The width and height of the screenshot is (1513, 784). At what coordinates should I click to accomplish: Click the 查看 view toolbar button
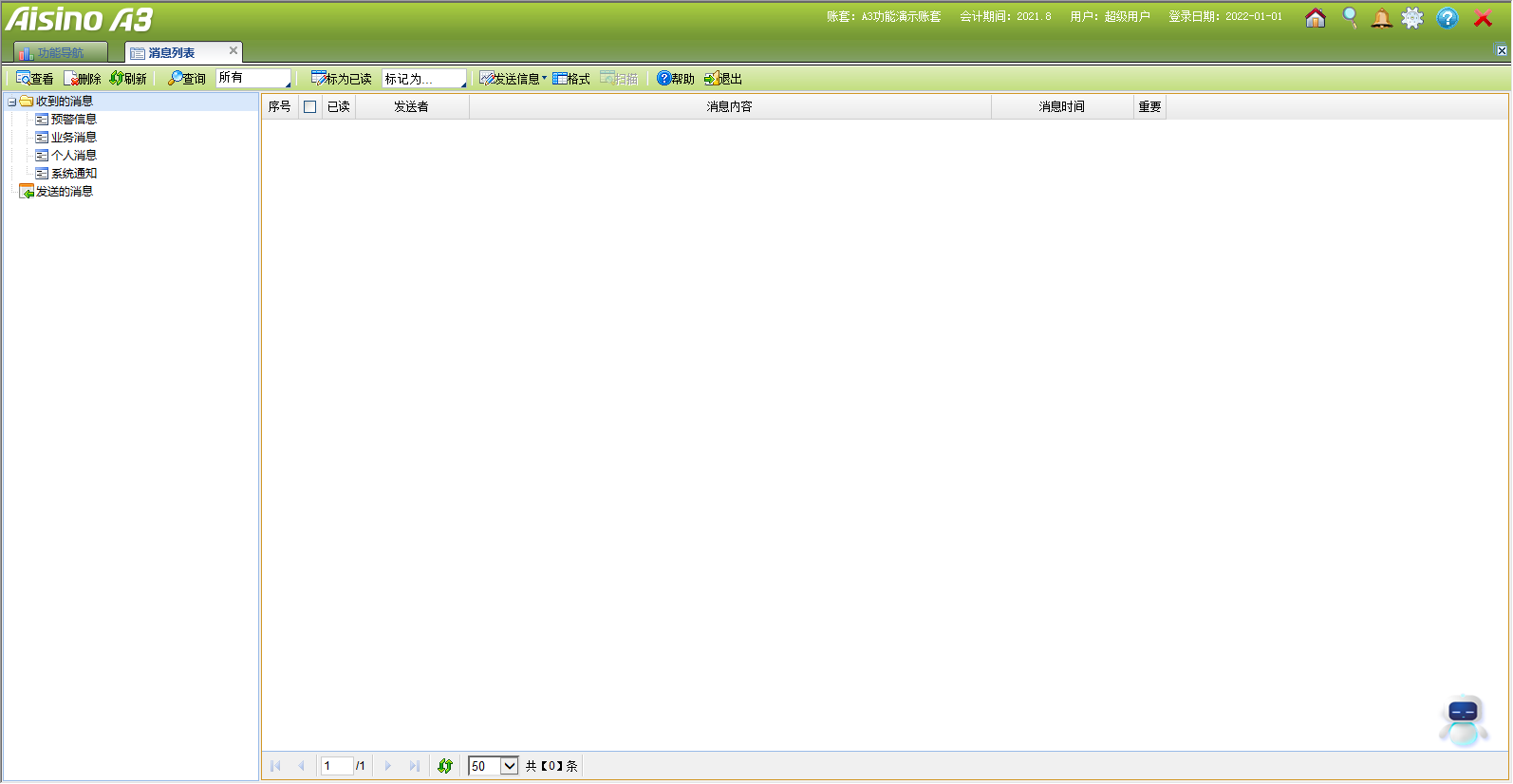pyautogui.click(x=35, y=79)
